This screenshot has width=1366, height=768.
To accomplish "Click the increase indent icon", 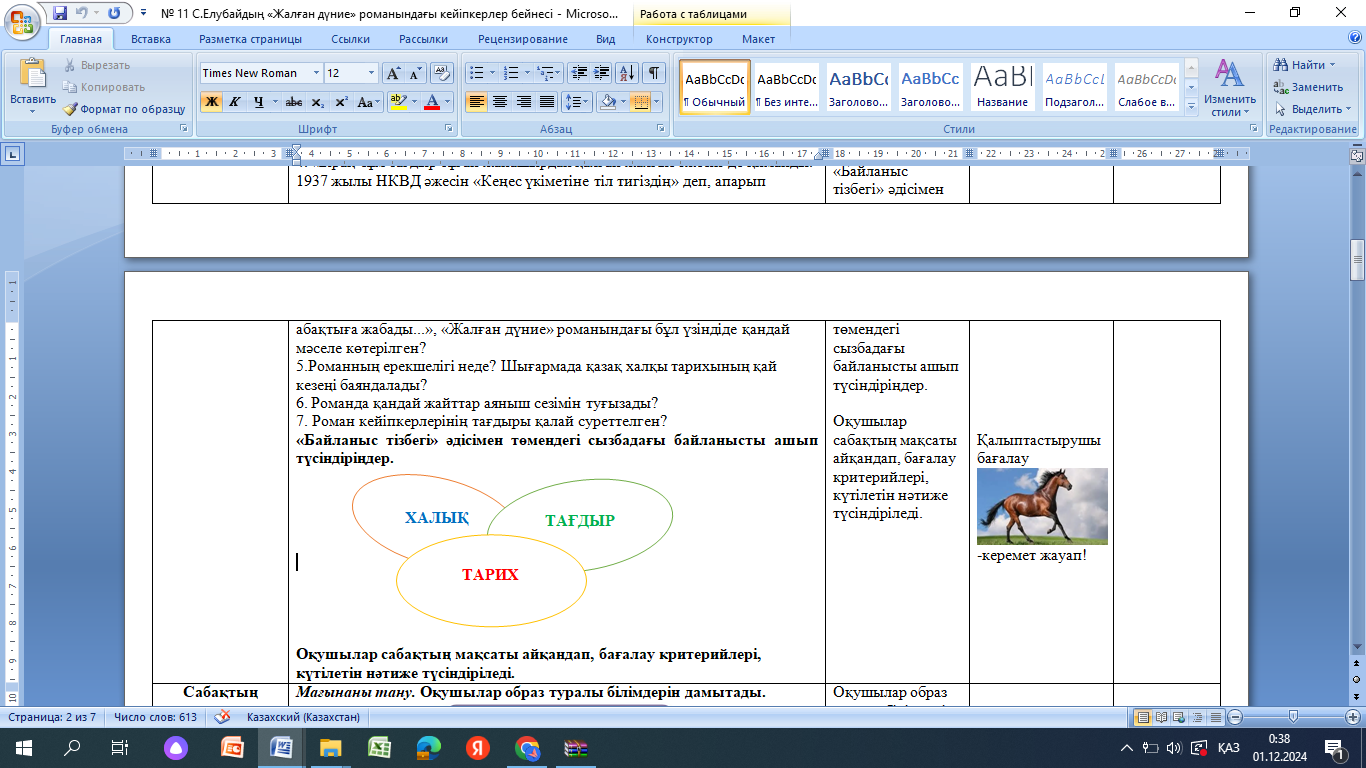I will (601, 73).
